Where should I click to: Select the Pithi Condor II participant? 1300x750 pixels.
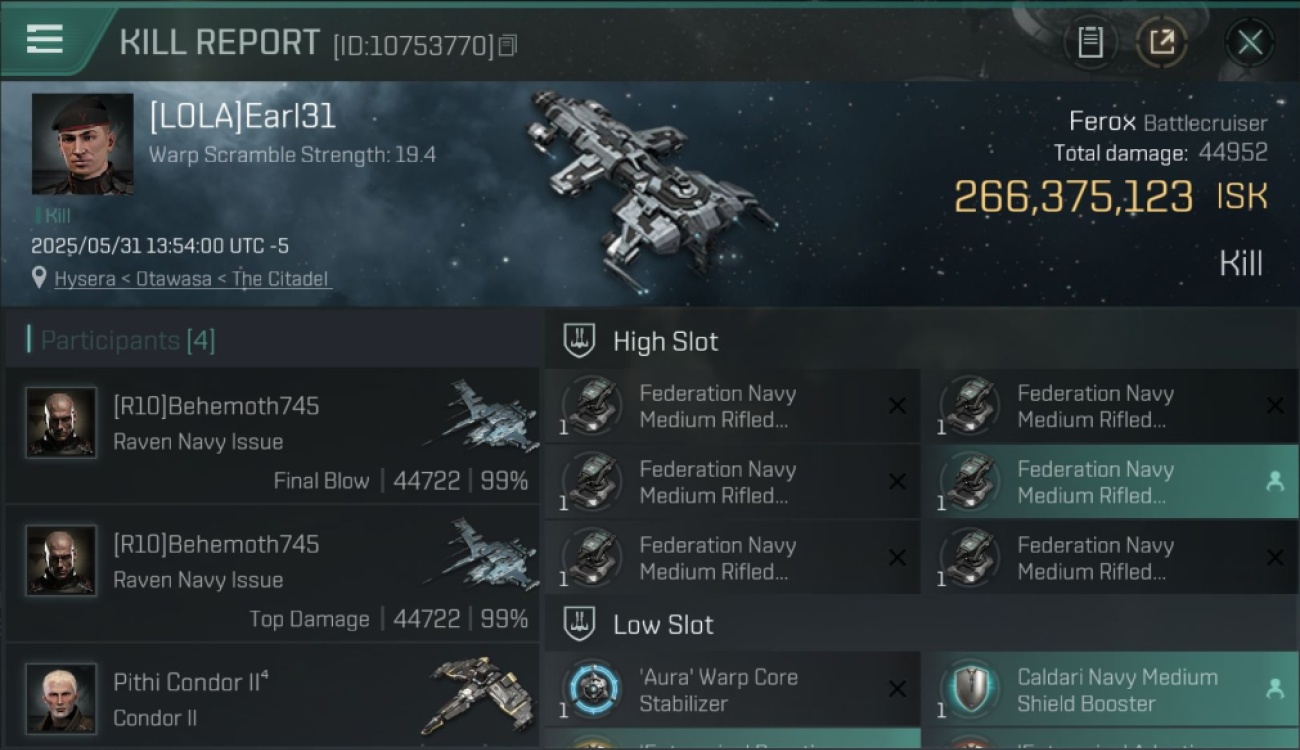pos(272,696)
